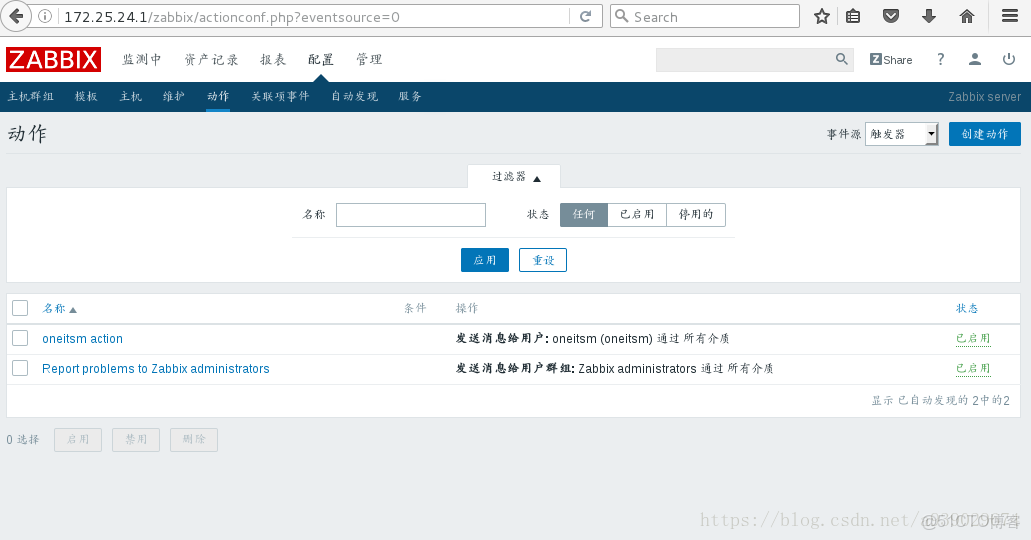
Task: Switch to the 服务 submenu tab
Action: click(410, 96)
